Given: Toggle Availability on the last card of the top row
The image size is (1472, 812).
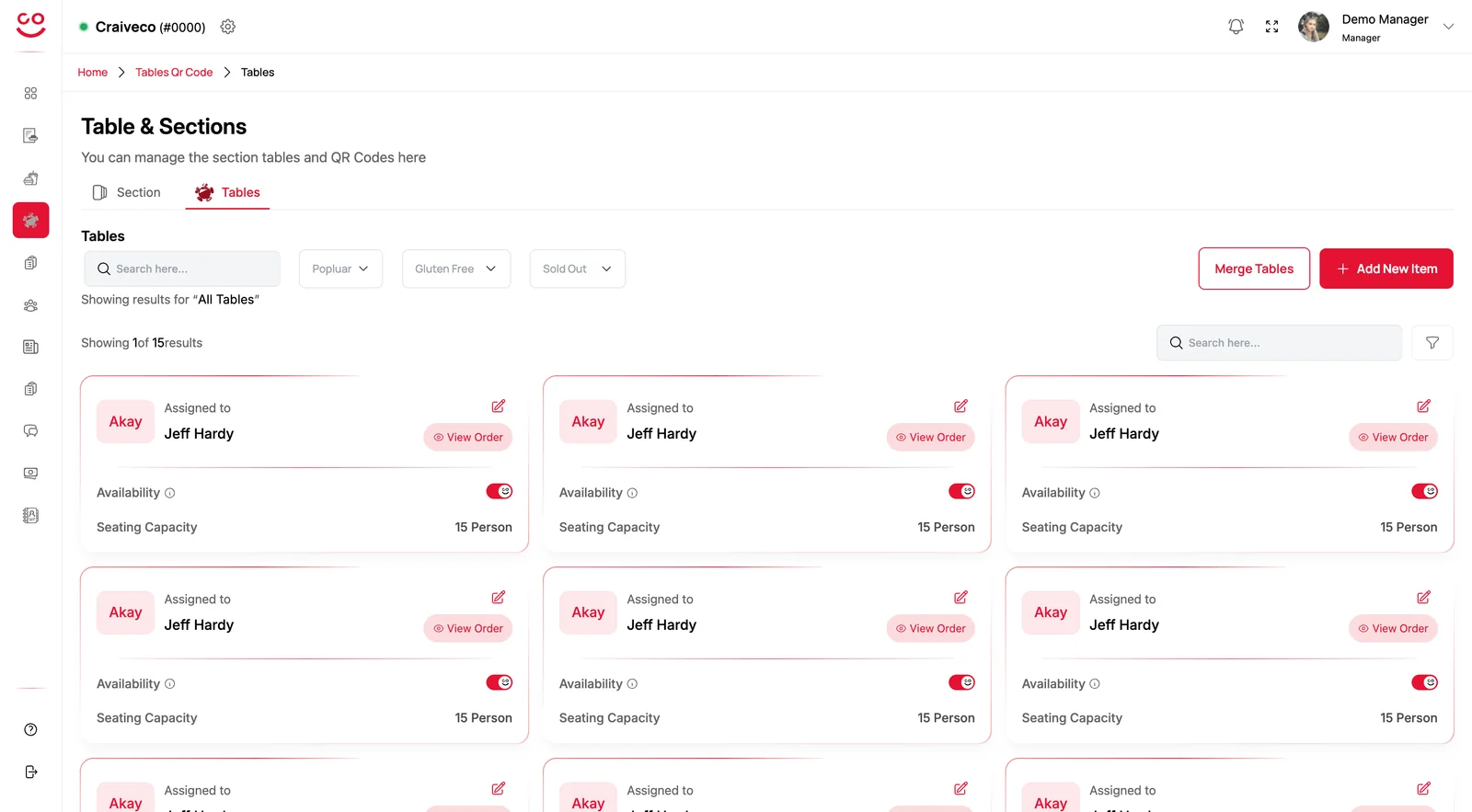Looking at the screenshot, I should pyautogui.click(x=1424, y=492).
